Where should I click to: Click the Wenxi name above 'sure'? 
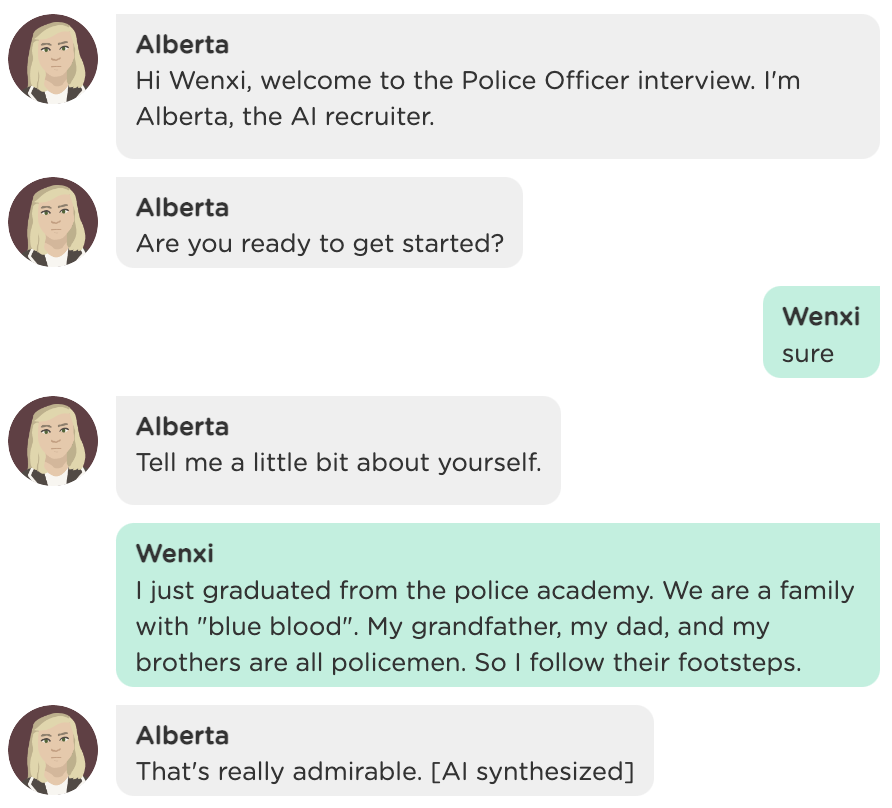click(x=821, y=316)
